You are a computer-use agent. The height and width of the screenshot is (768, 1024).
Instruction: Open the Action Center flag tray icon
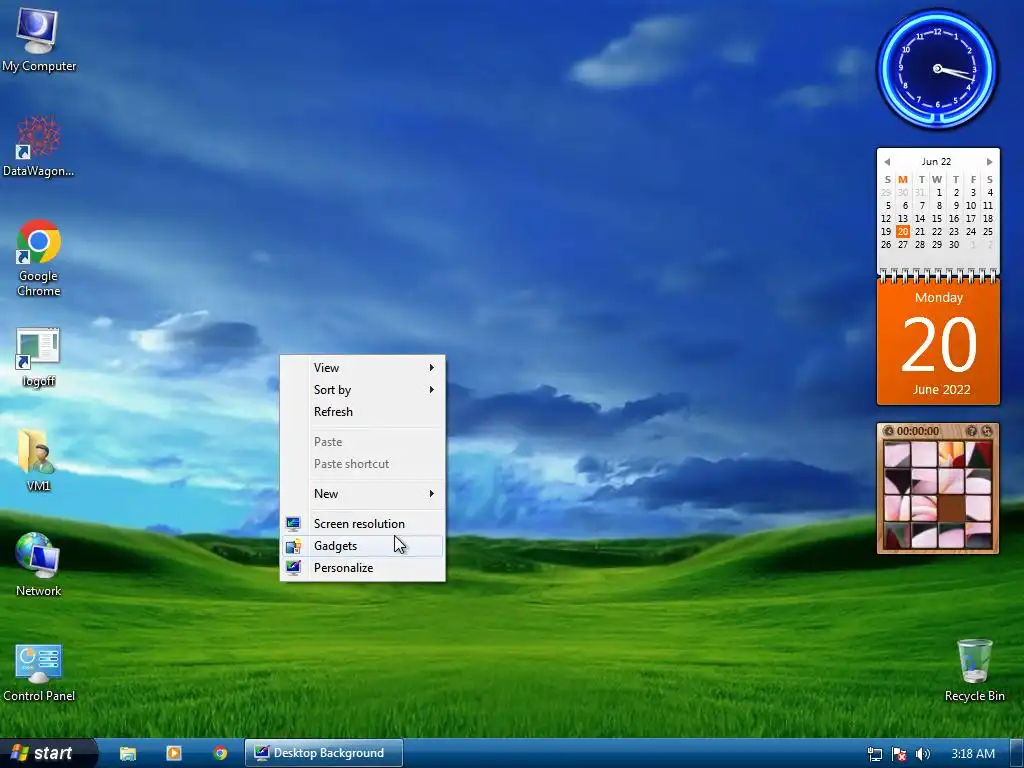tap(899, 754)
